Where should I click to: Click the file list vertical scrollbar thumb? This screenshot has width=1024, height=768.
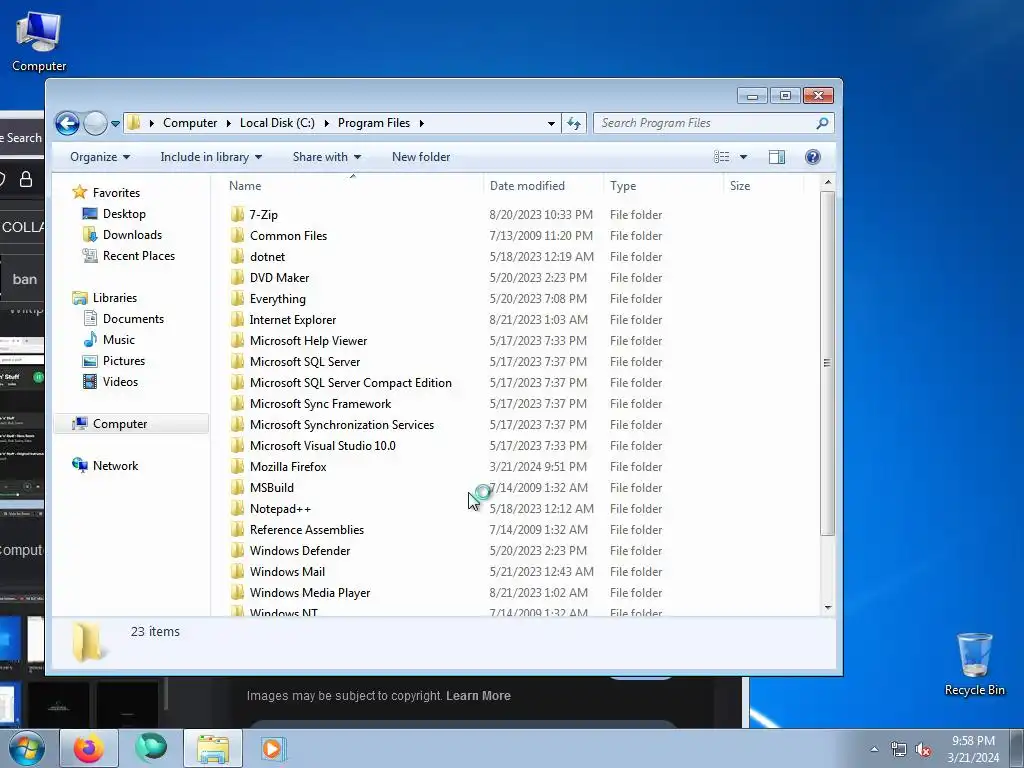827,363
